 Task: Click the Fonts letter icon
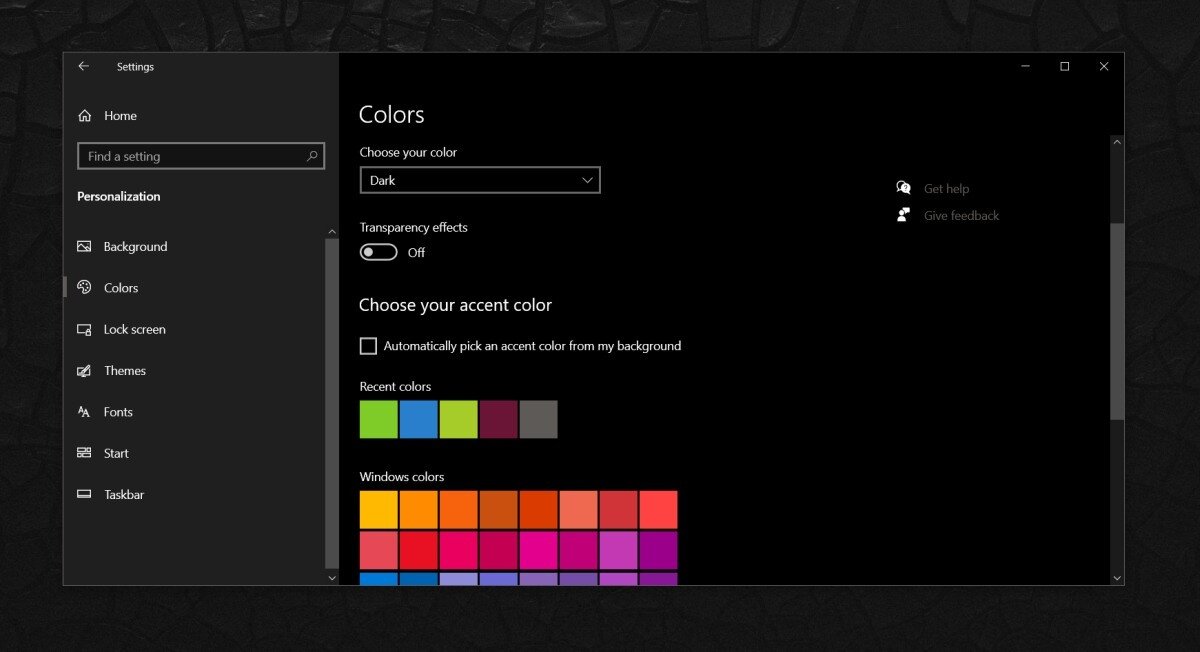pyautogui.click(x=85, y=412)
